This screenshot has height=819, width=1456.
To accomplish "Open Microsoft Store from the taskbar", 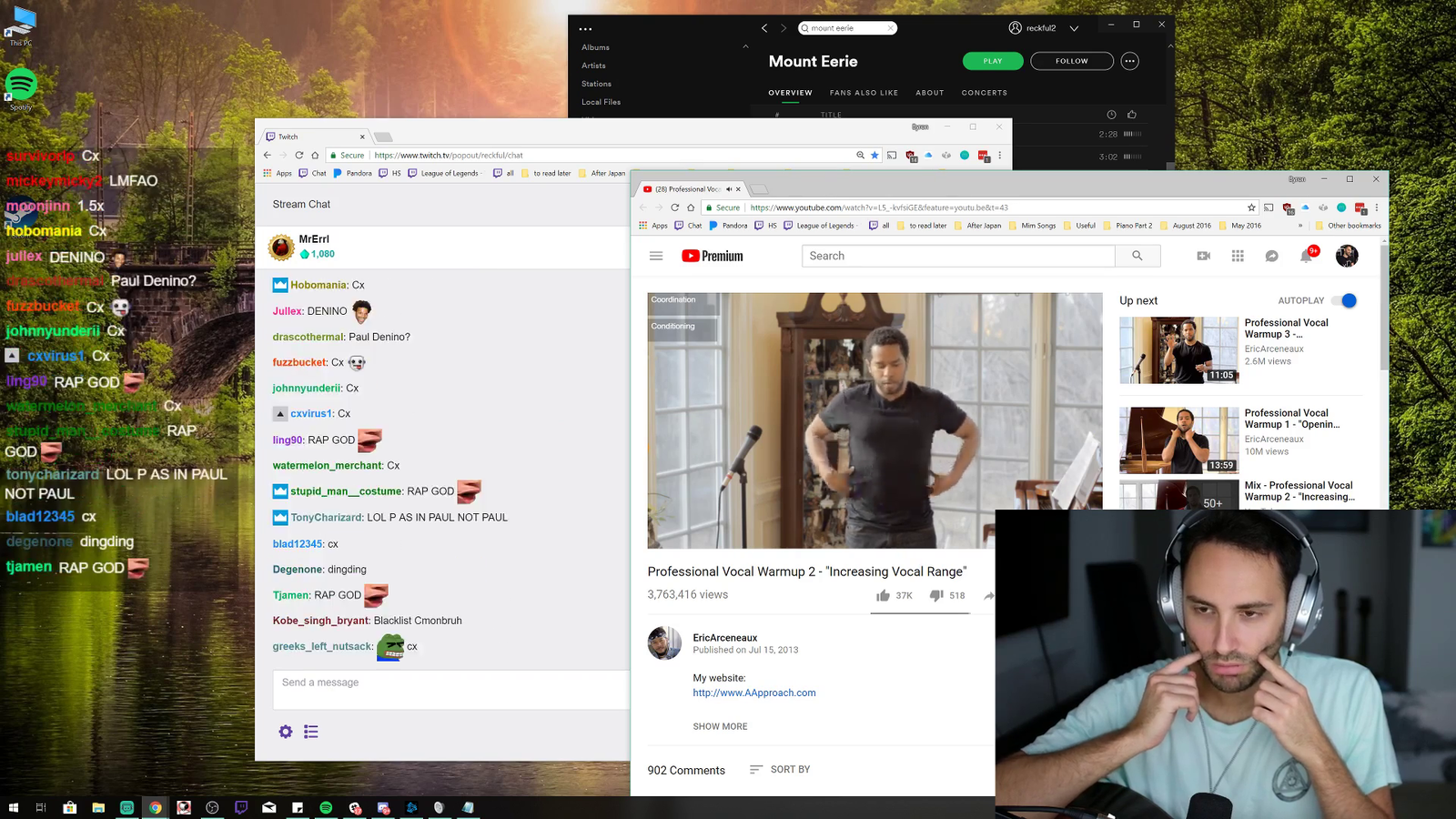I will click(69, 807).
